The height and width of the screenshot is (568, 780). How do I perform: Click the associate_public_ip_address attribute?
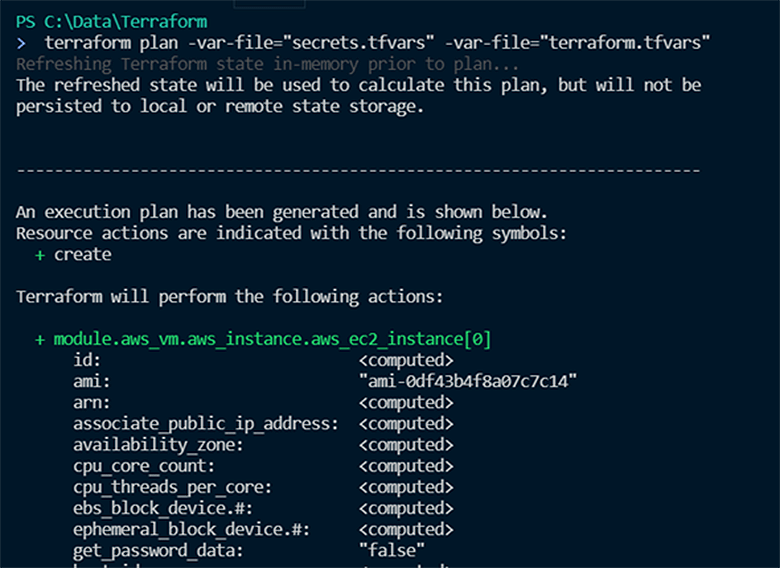(205, 424)
